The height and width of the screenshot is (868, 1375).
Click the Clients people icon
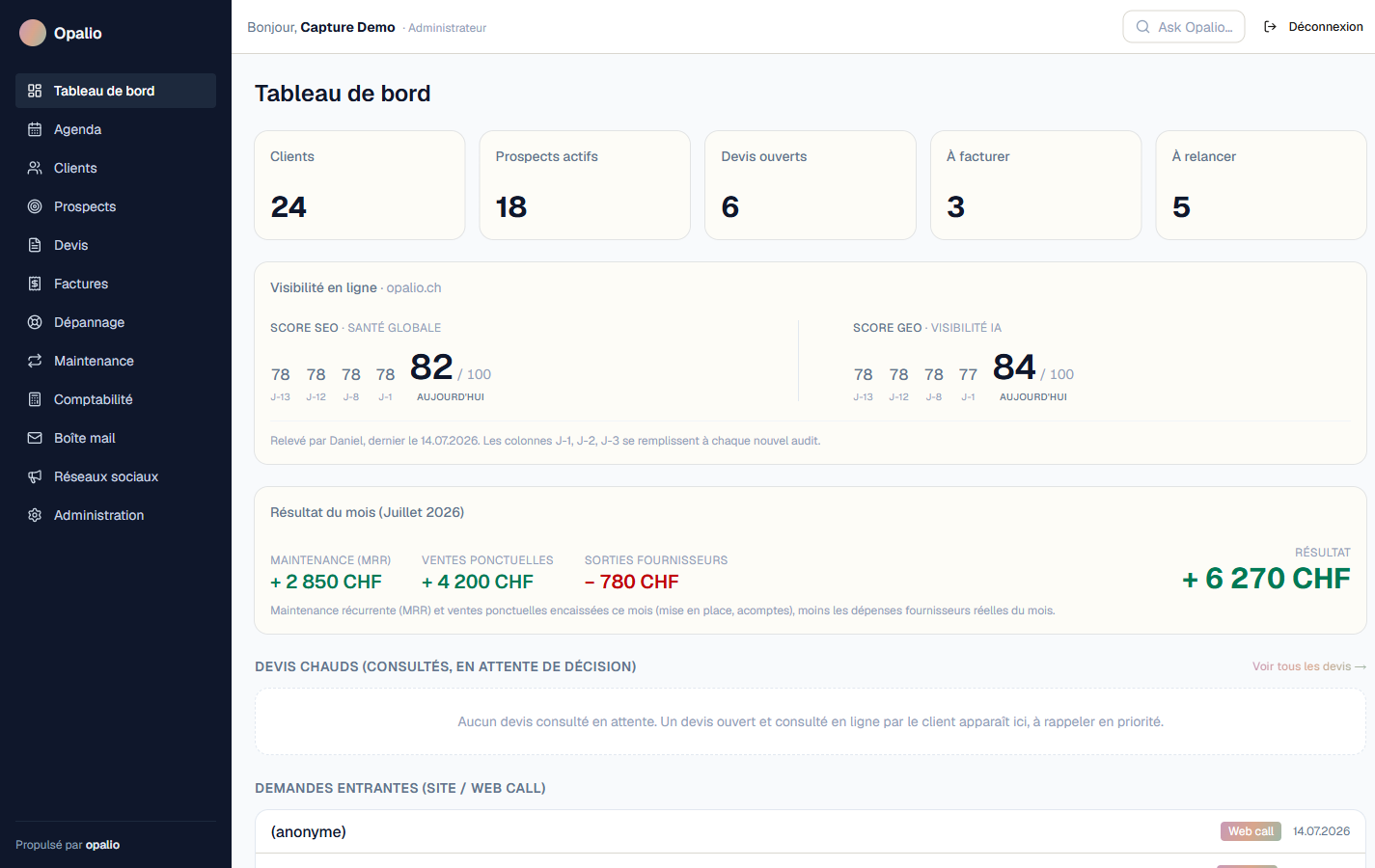point(35,168)
